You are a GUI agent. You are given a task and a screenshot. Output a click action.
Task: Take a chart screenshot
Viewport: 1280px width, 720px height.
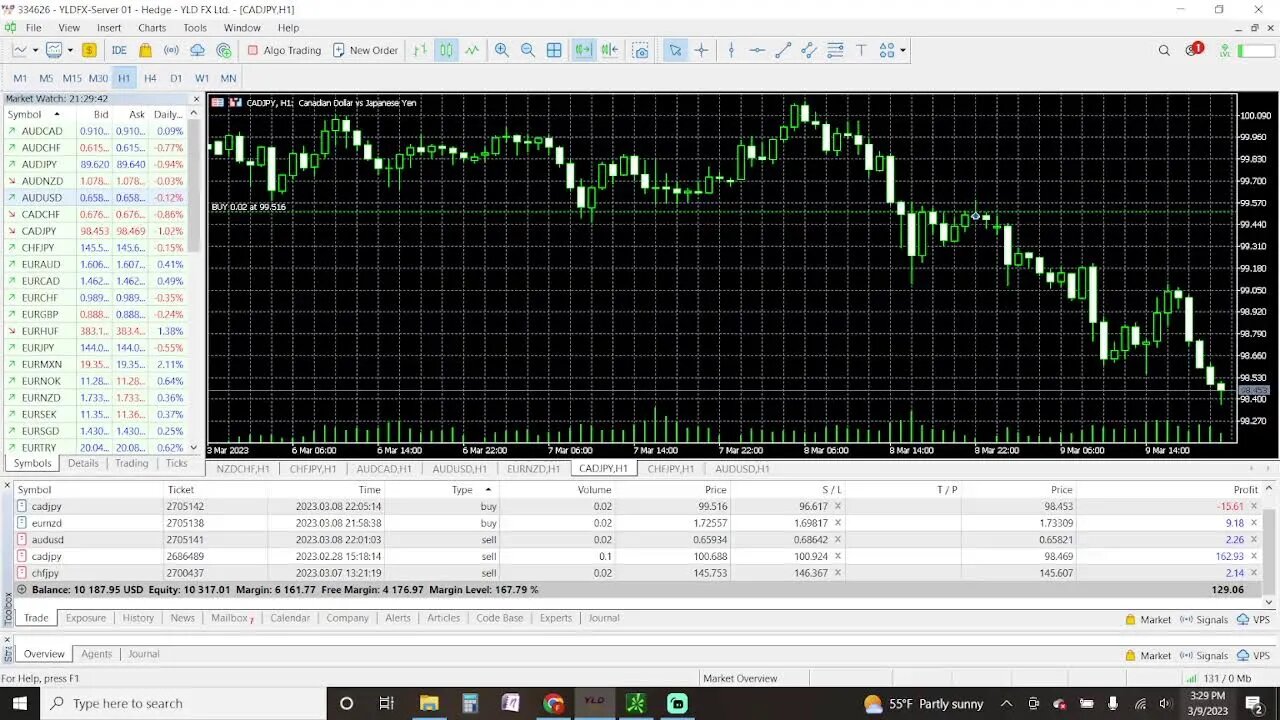coord(641,50)
